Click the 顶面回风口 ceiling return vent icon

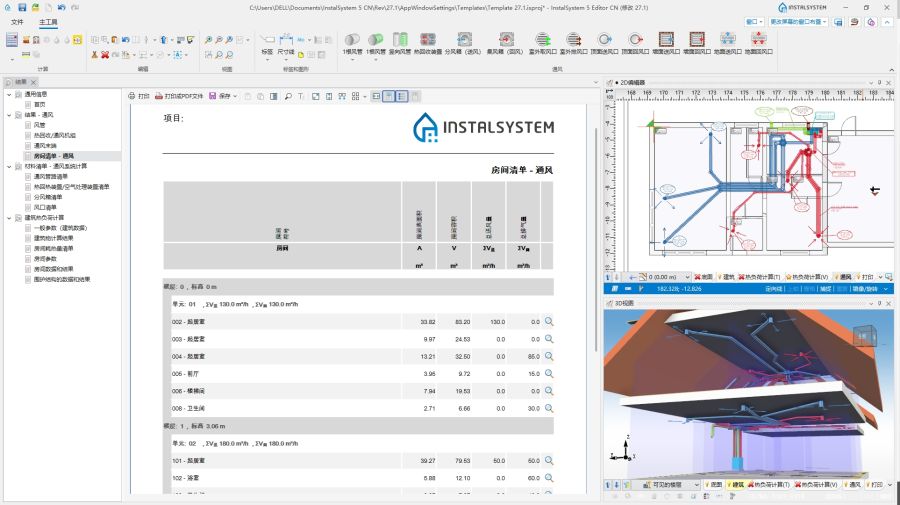[635, 39]
